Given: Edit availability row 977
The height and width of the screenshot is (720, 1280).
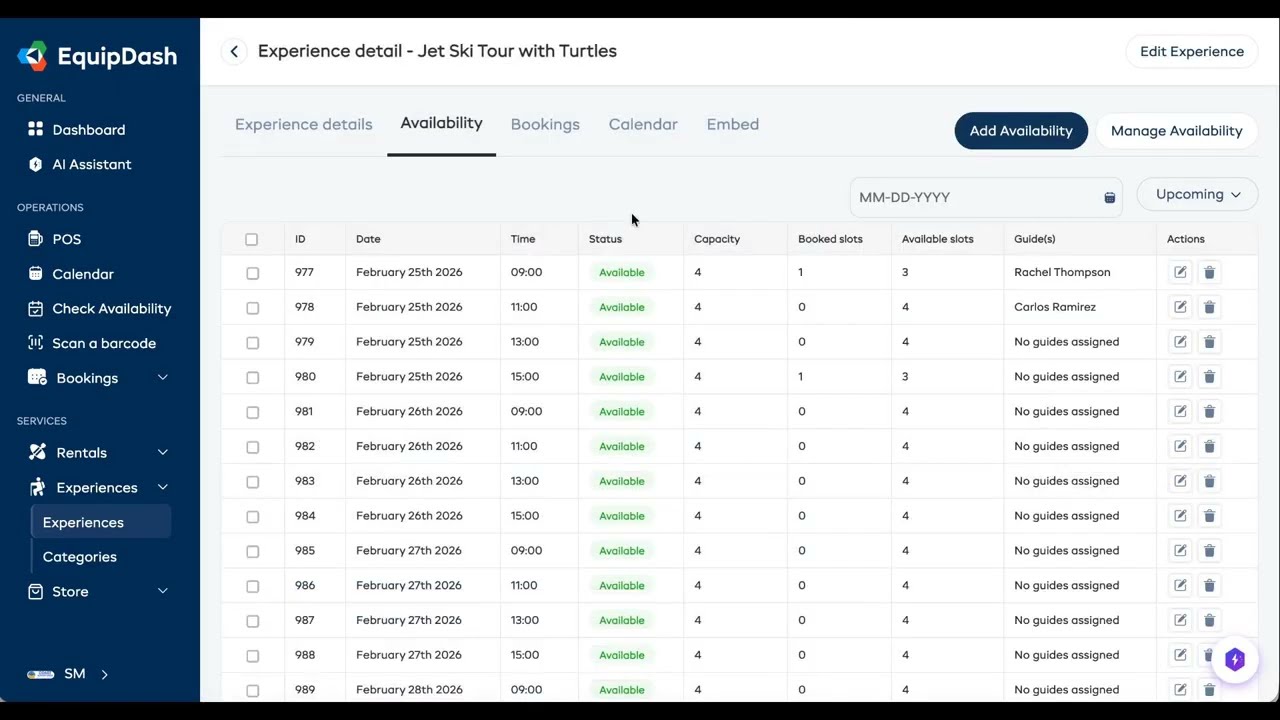Looking at the screenshot, I should pos(1180,272).
